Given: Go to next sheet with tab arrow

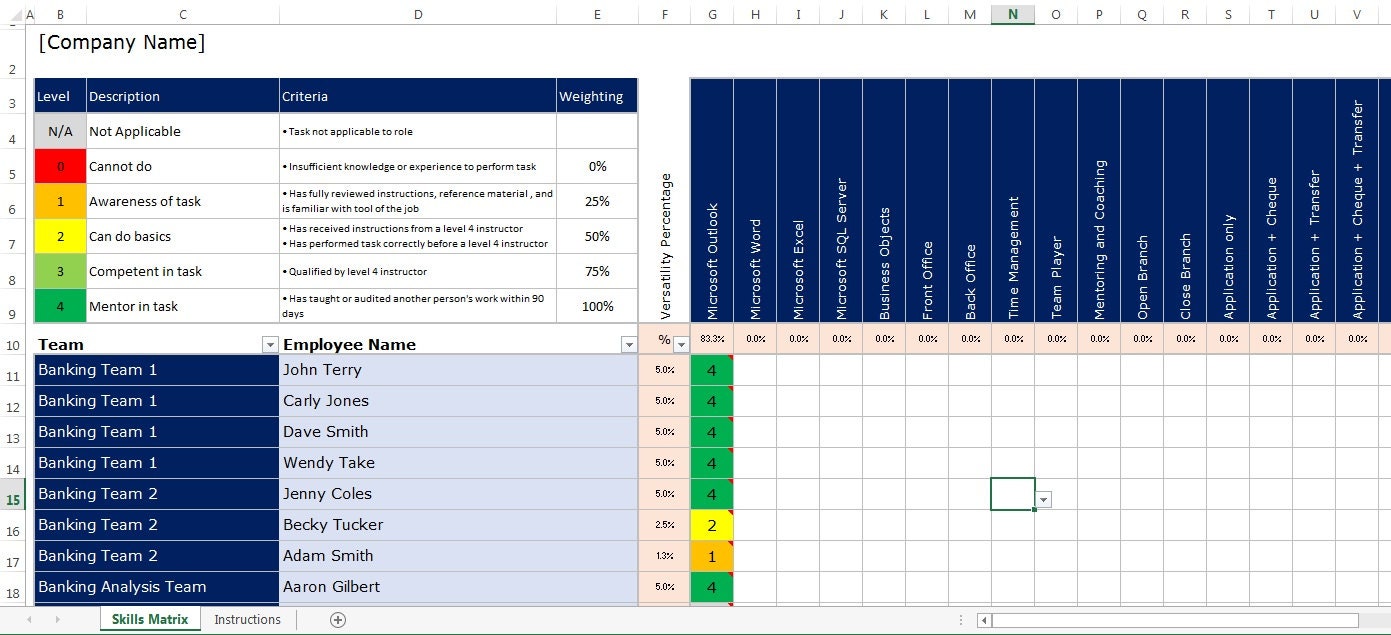Looking at the screenshot, I should (57, 620).
